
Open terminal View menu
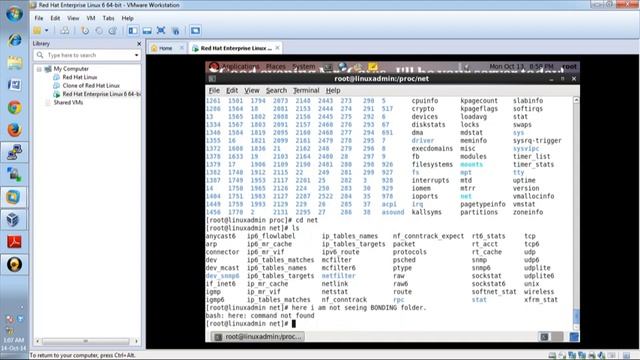(x=251, y=91)
